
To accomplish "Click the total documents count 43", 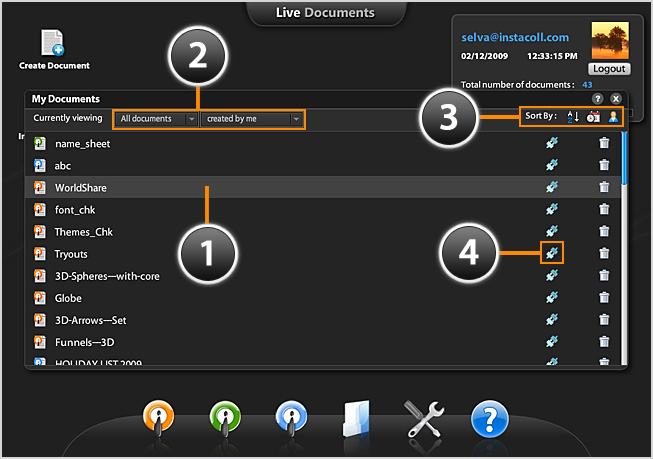I will [x=587, y=85].
